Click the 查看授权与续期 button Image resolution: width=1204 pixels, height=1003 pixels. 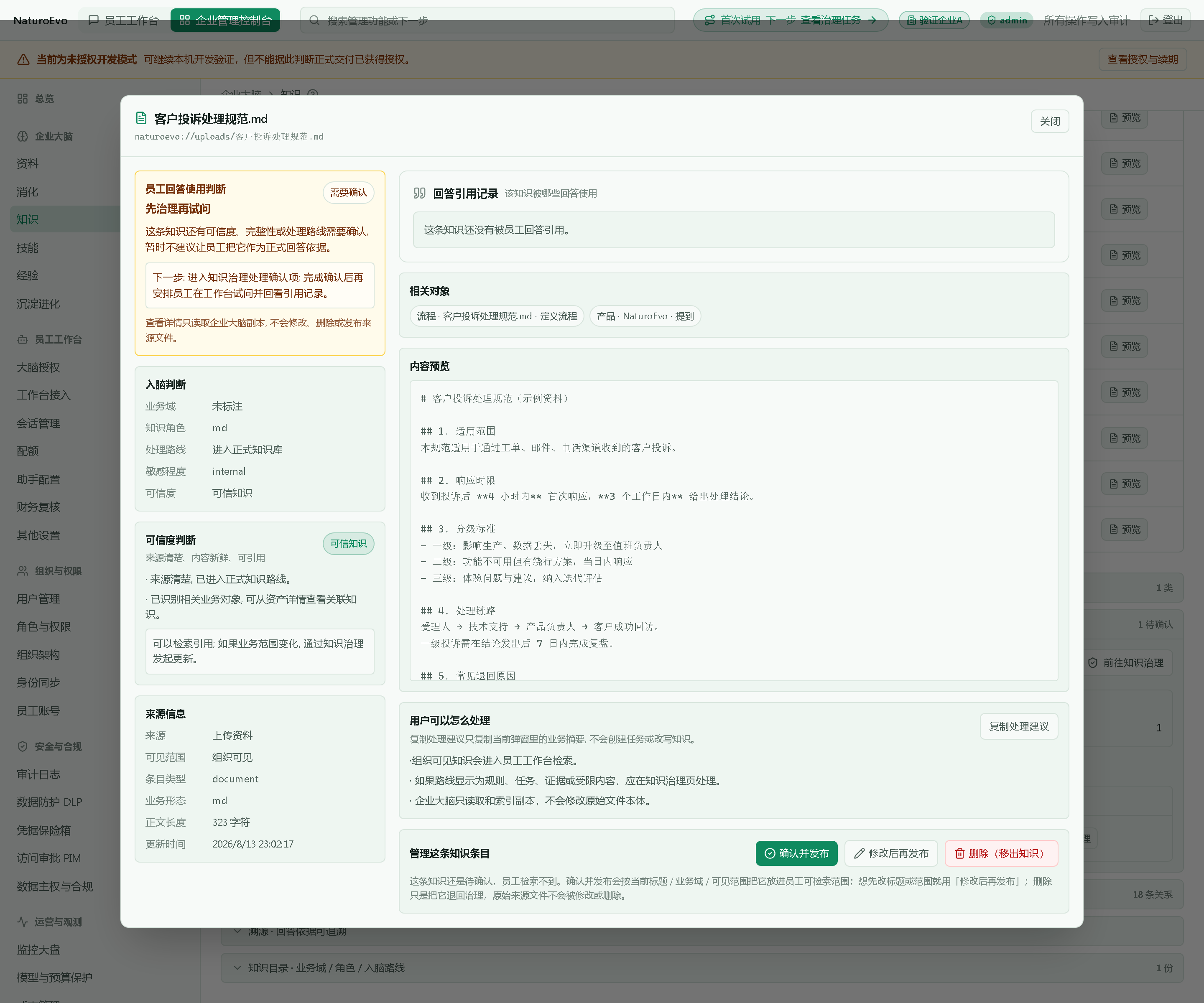[1142, 60]
